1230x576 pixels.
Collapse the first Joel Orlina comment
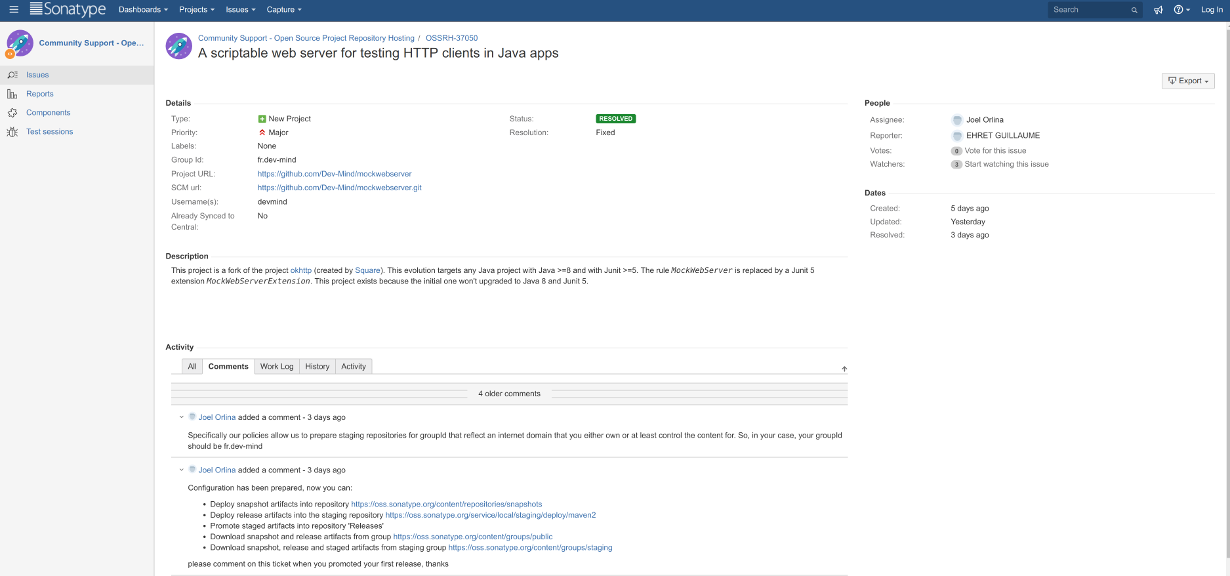pyautogui.click(x=181, y=417)
